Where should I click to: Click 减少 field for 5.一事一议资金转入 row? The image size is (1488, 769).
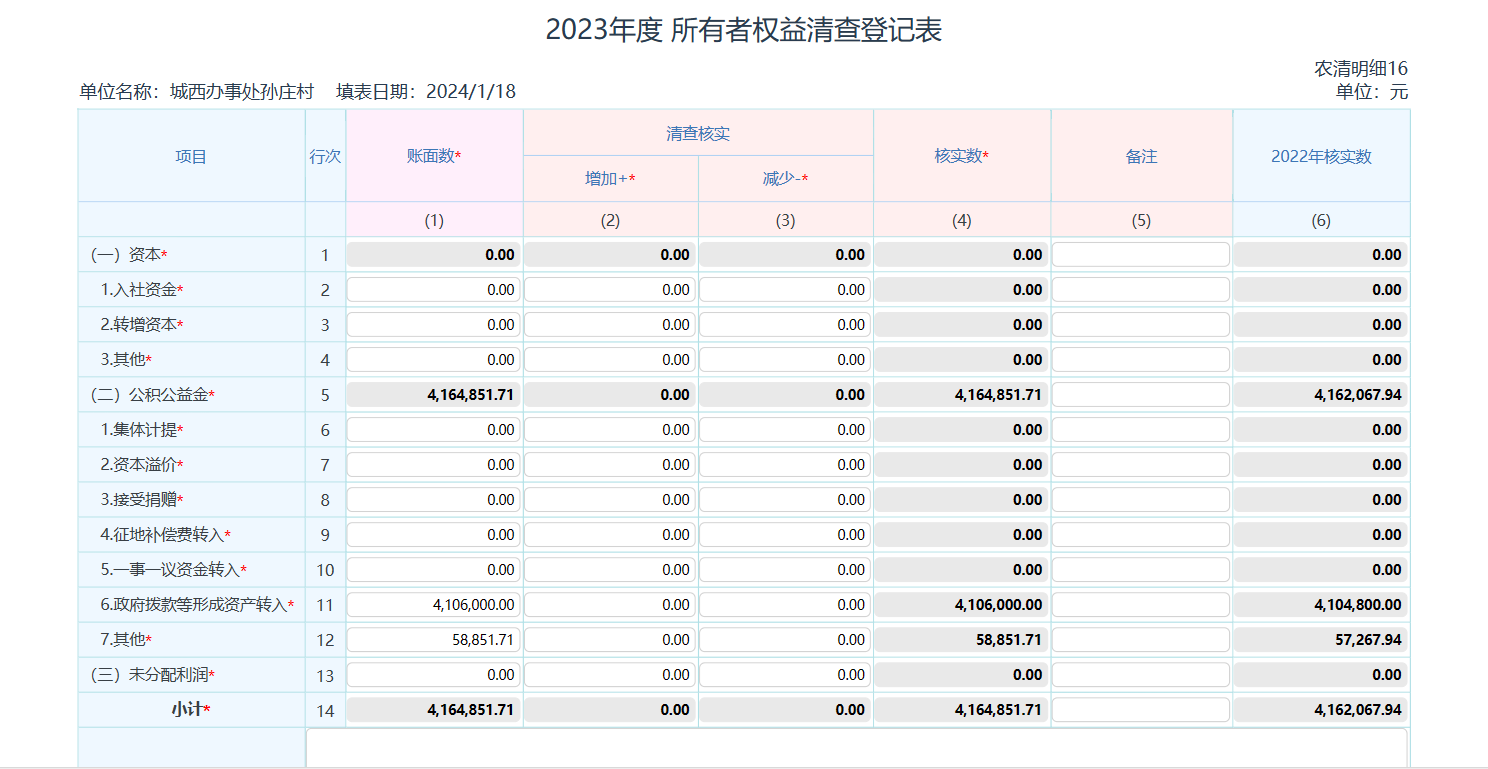point(785,570)
